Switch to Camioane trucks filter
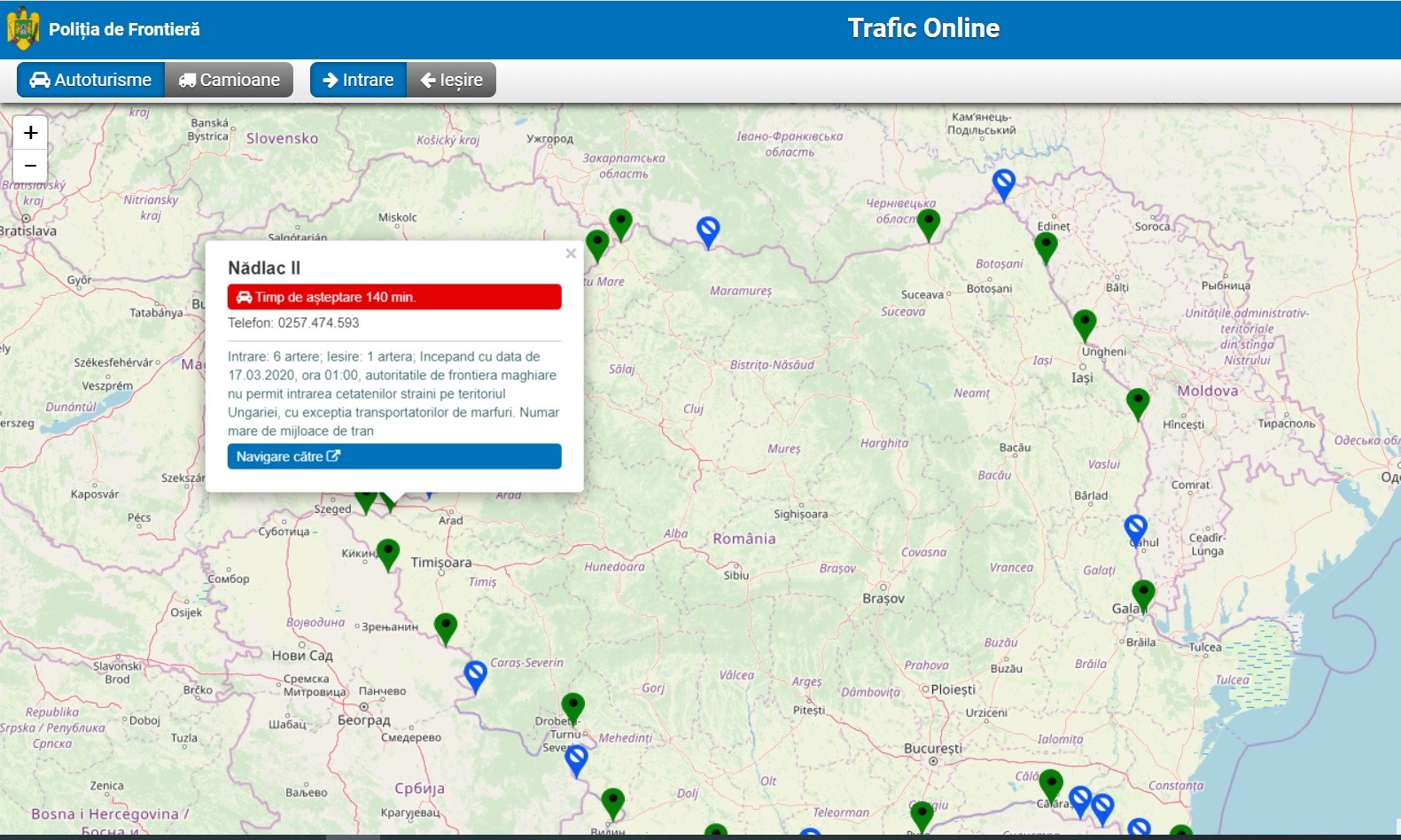The image size is (1401, 840). tap(230, 80)
